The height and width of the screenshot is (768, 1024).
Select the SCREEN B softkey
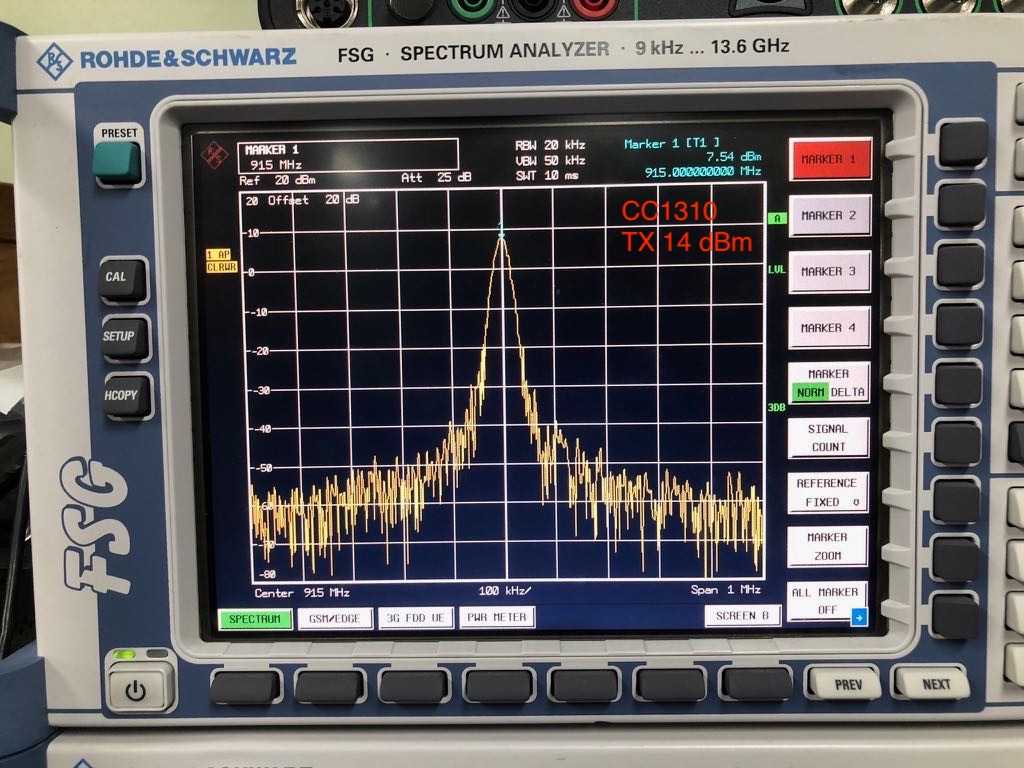(743, 615)
